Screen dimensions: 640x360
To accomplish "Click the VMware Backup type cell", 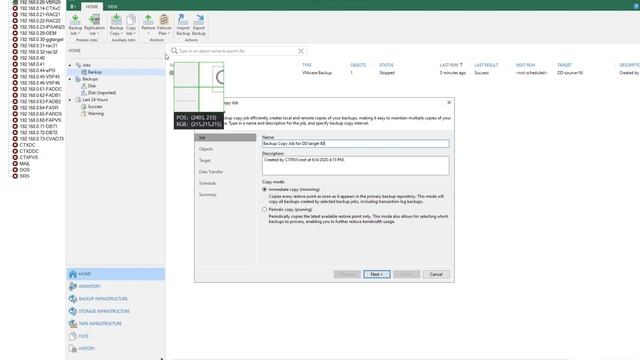I will [x=317, y=73].
